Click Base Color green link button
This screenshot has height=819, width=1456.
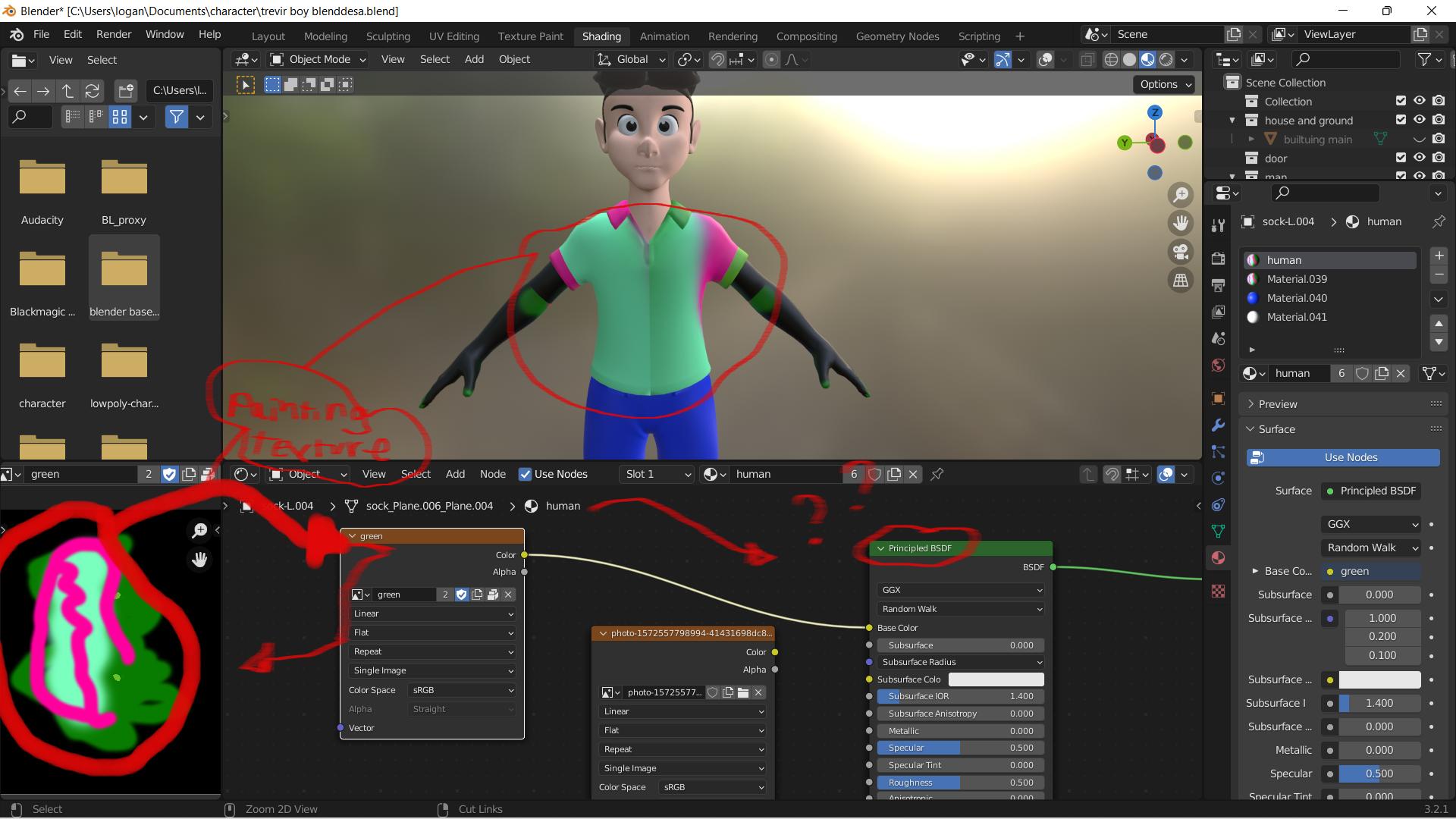tap(1371, 571)
